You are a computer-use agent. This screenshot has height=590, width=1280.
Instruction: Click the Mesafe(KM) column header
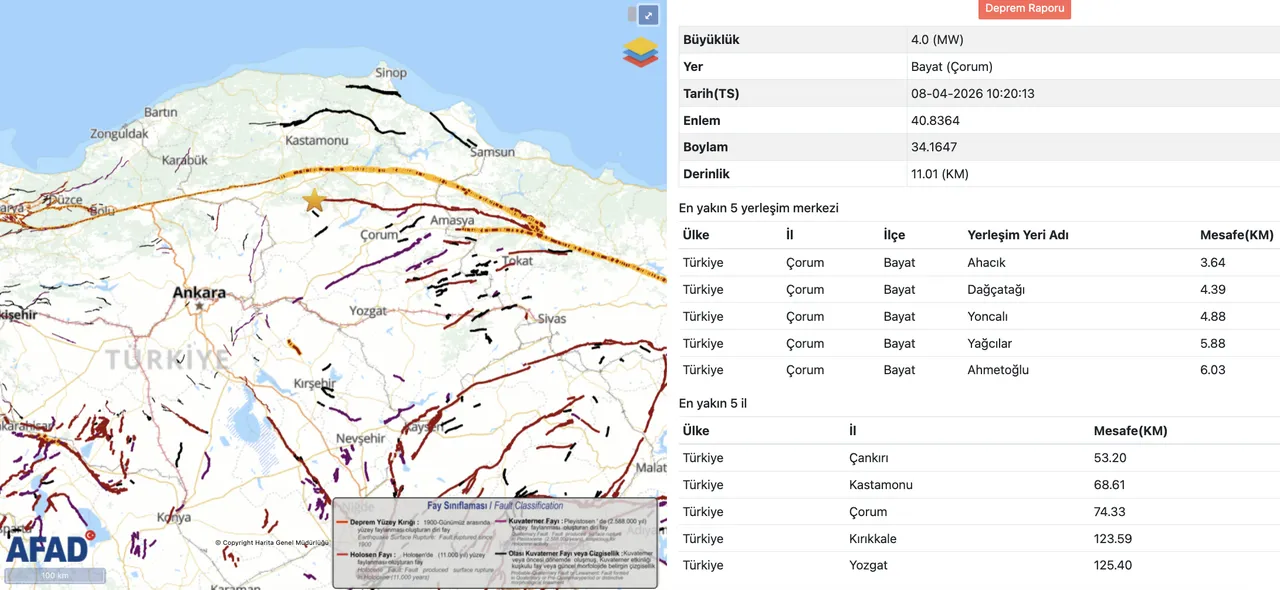click(1237, 234)
